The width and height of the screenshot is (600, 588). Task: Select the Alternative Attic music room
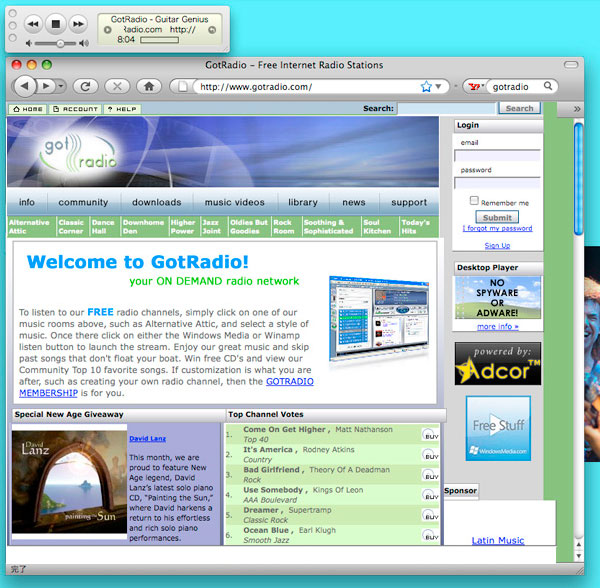point(29,226)
